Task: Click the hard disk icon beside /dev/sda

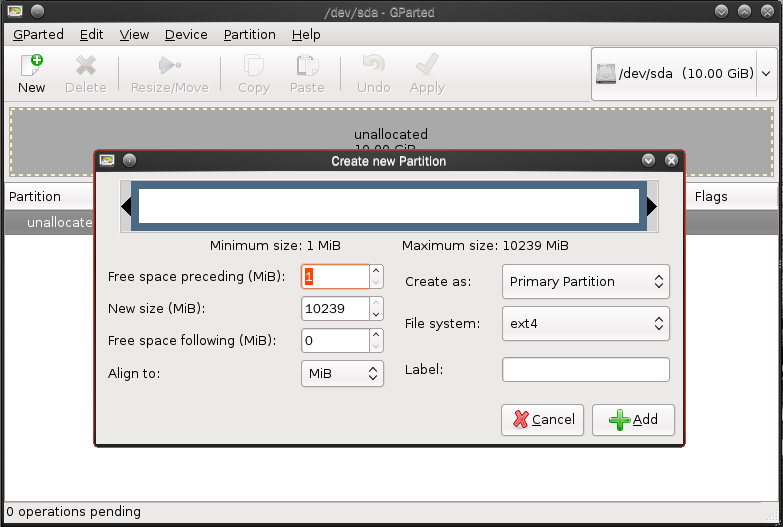Action: [x=605, y=74]
